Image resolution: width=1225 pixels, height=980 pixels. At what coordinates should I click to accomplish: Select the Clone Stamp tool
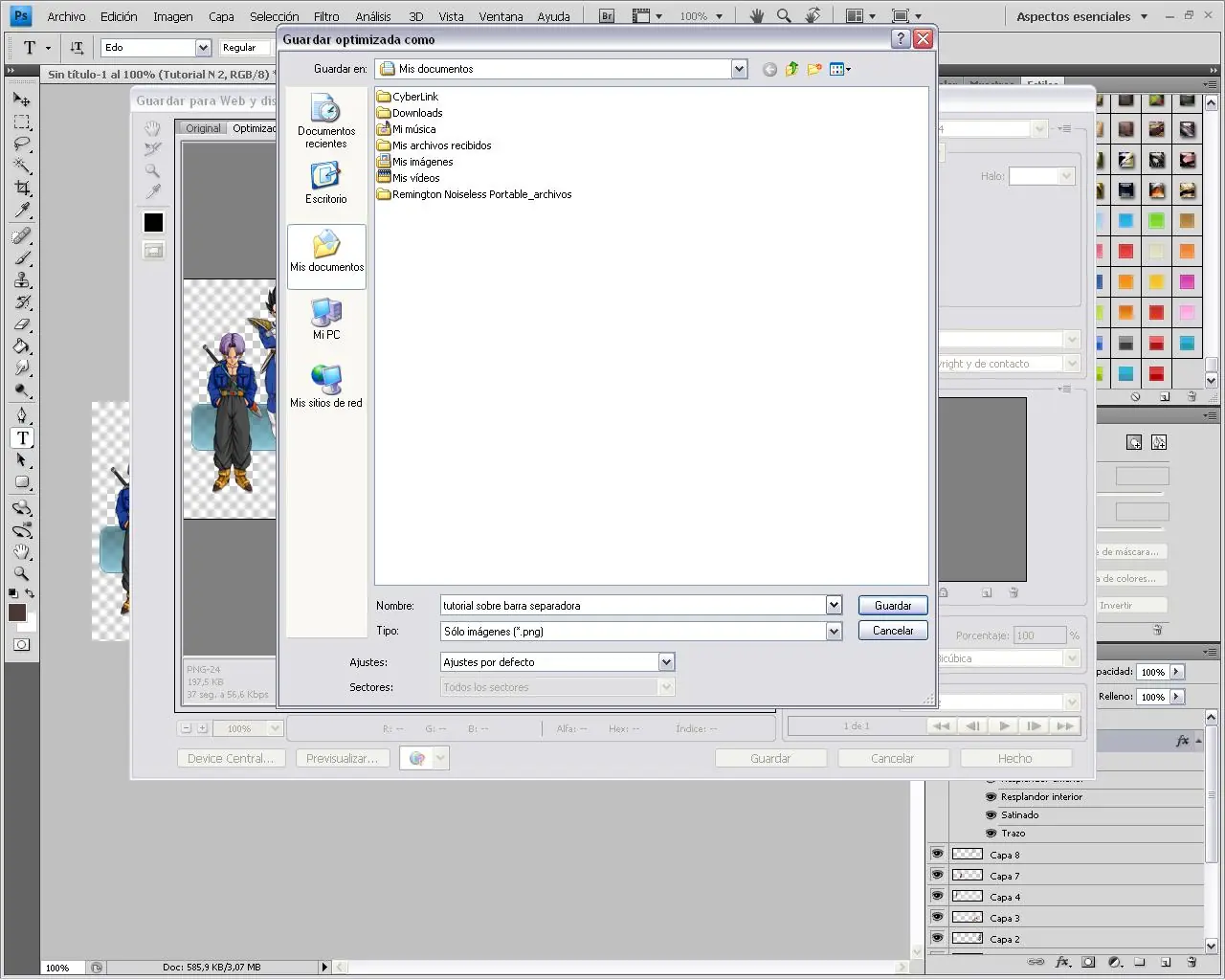(x=21, y=280)
